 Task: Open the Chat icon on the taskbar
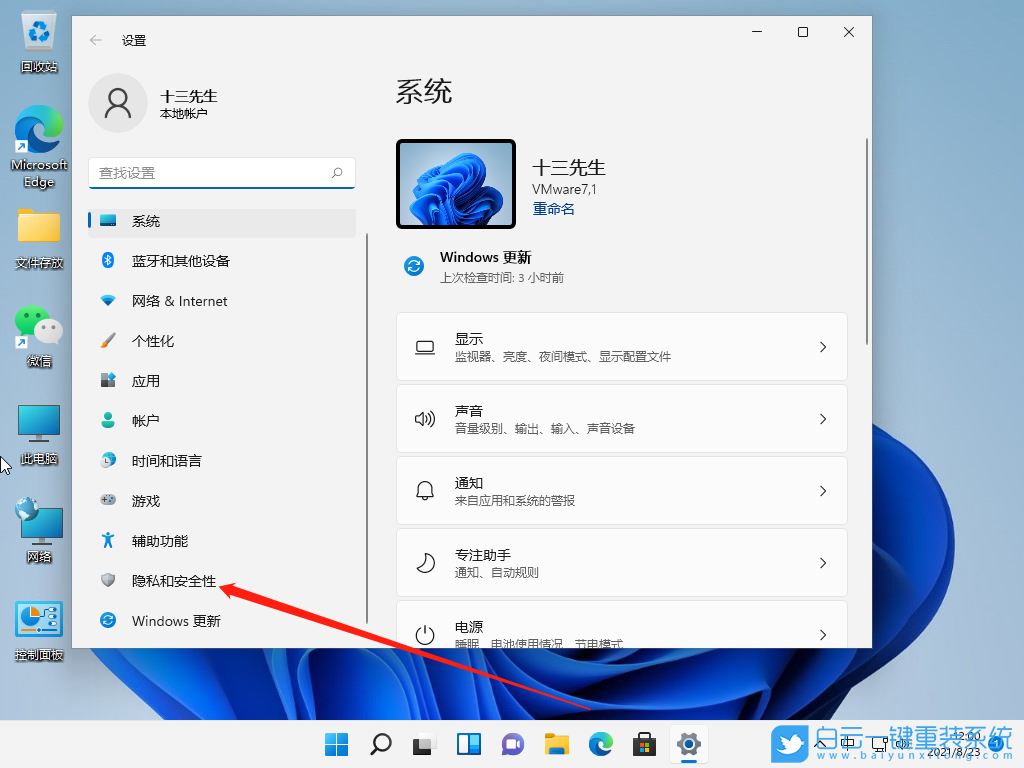coord(512,744)
